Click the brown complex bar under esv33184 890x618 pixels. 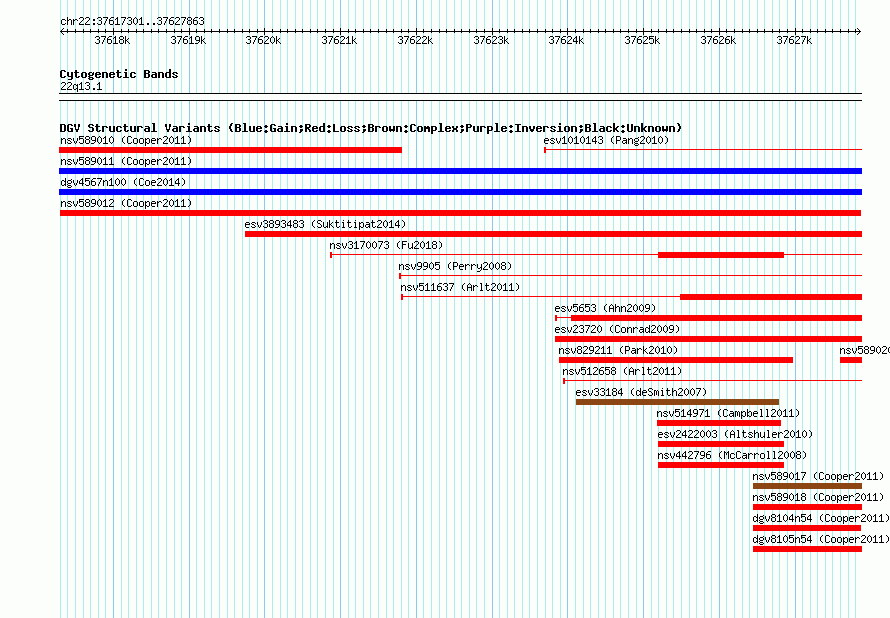point(677,402)
